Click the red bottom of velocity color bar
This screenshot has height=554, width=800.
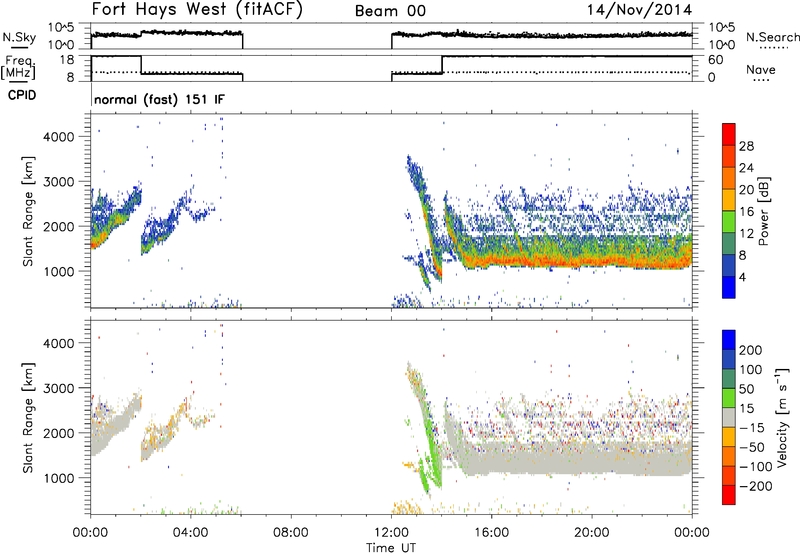(729, 495)
